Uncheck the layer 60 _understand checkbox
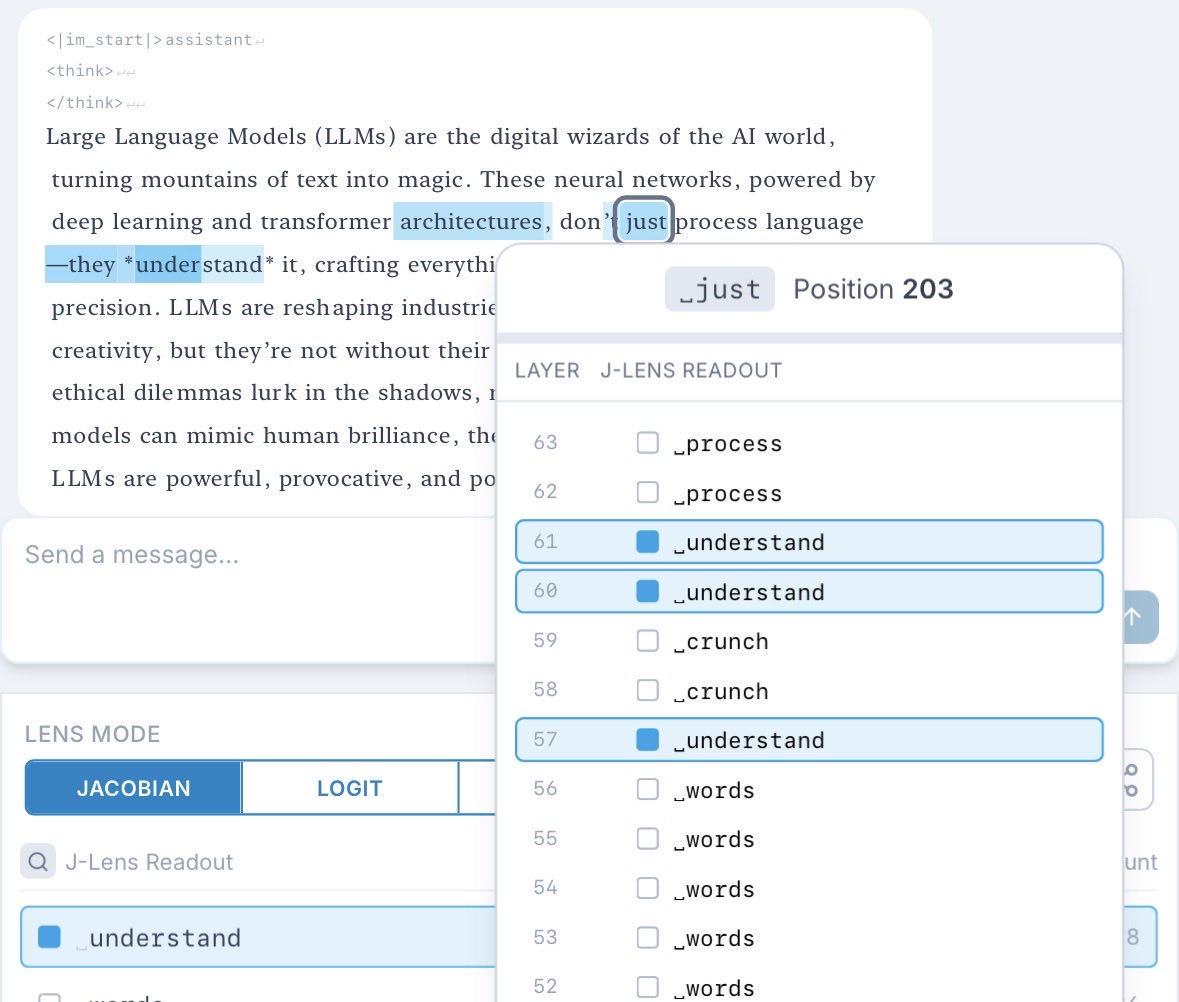This screenshot has height=1002, width=1179. coord(647,591)
